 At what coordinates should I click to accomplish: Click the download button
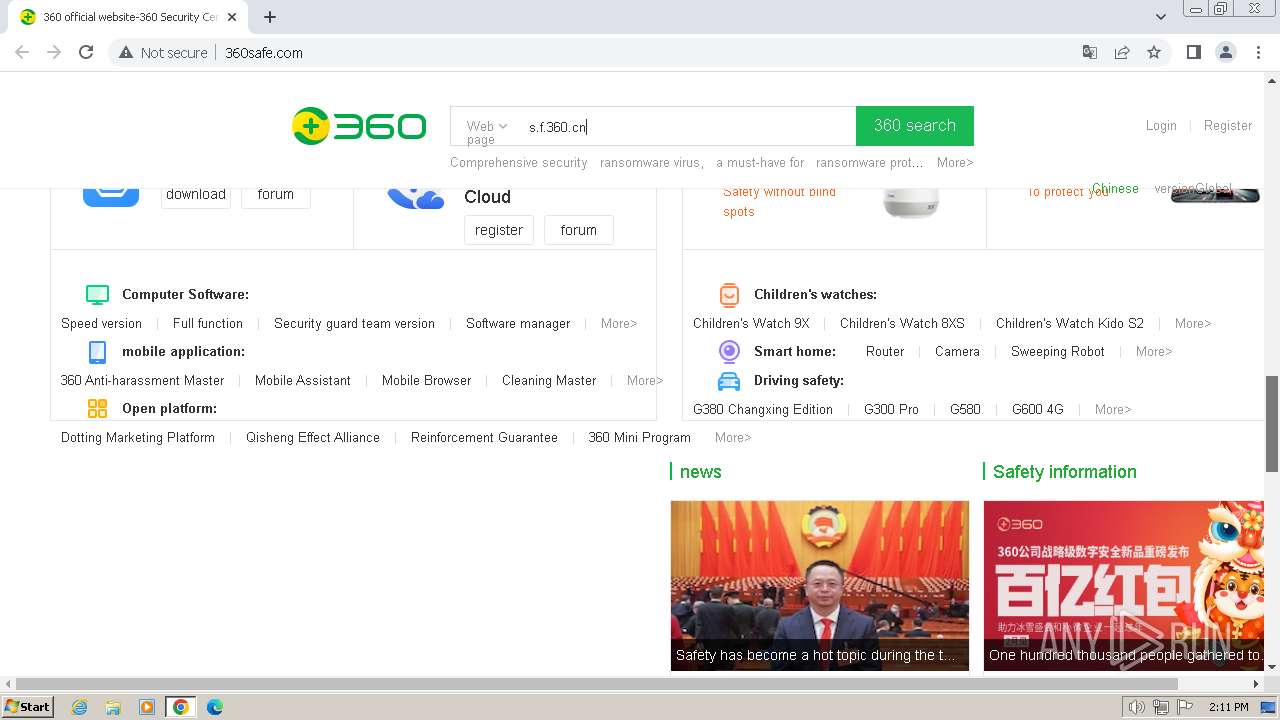[x=196, y=194]
